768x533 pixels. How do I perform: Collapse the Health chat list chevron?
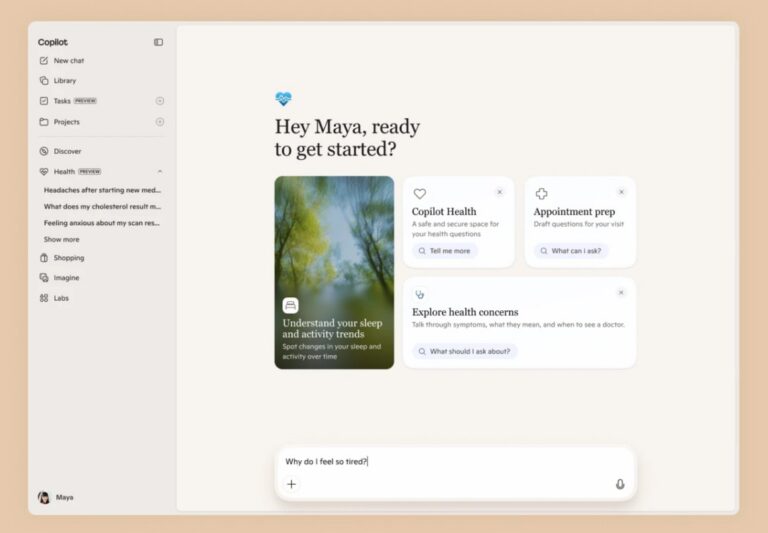click(x=160, y=171)
